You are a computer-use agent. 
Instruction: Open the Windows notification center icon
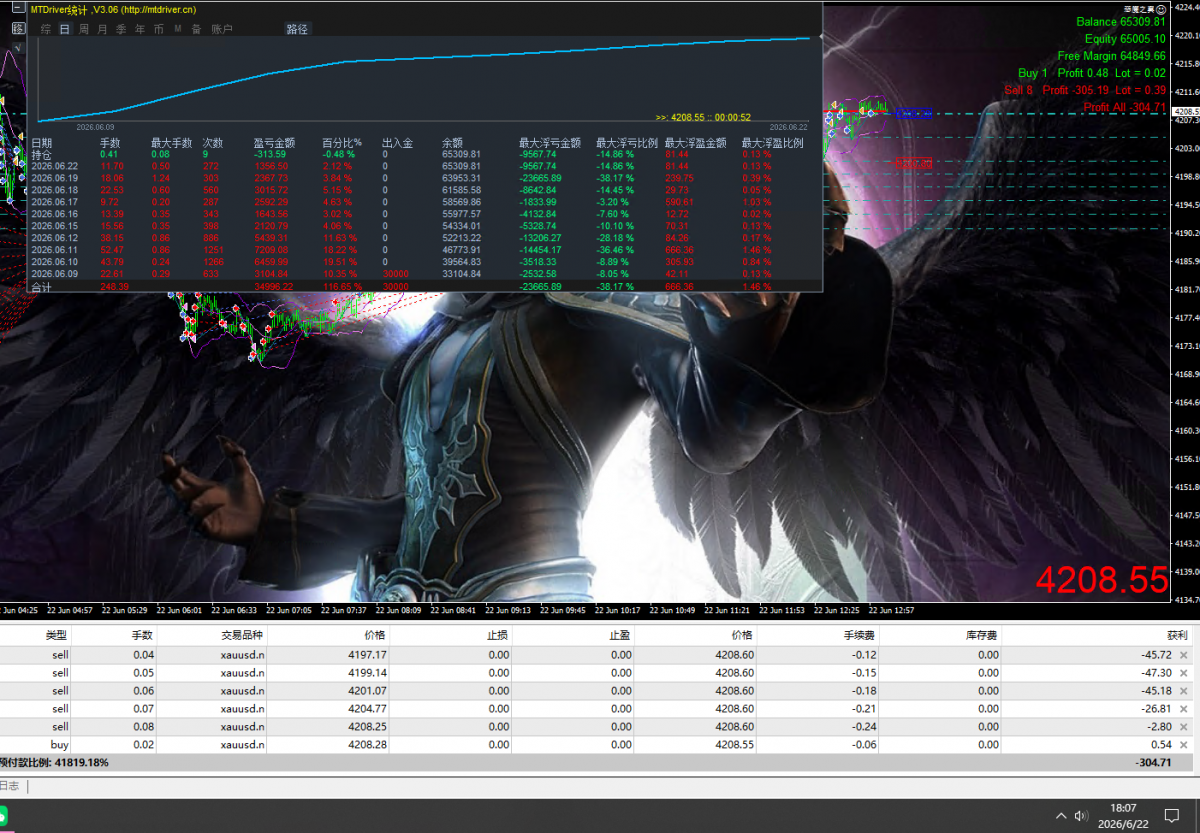click(x=1172, y=815)
